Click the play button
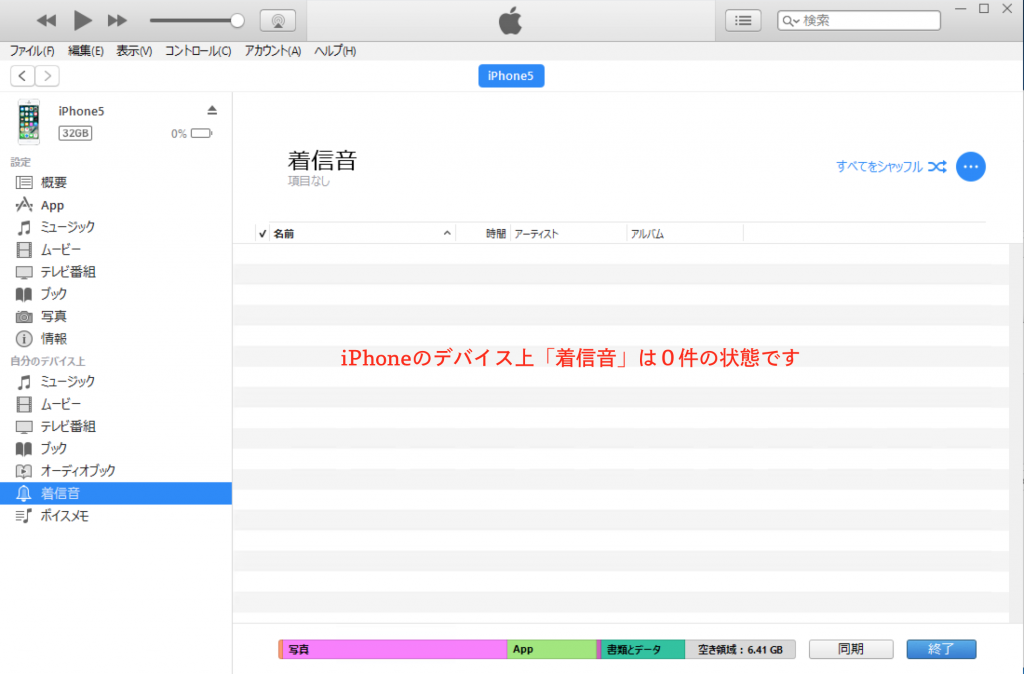This screenshot has width=1024, height=674. coord(82,20)
